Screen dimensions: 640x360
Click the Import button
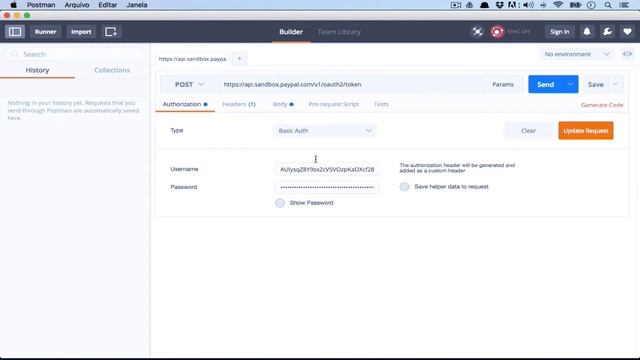point(81,31)
